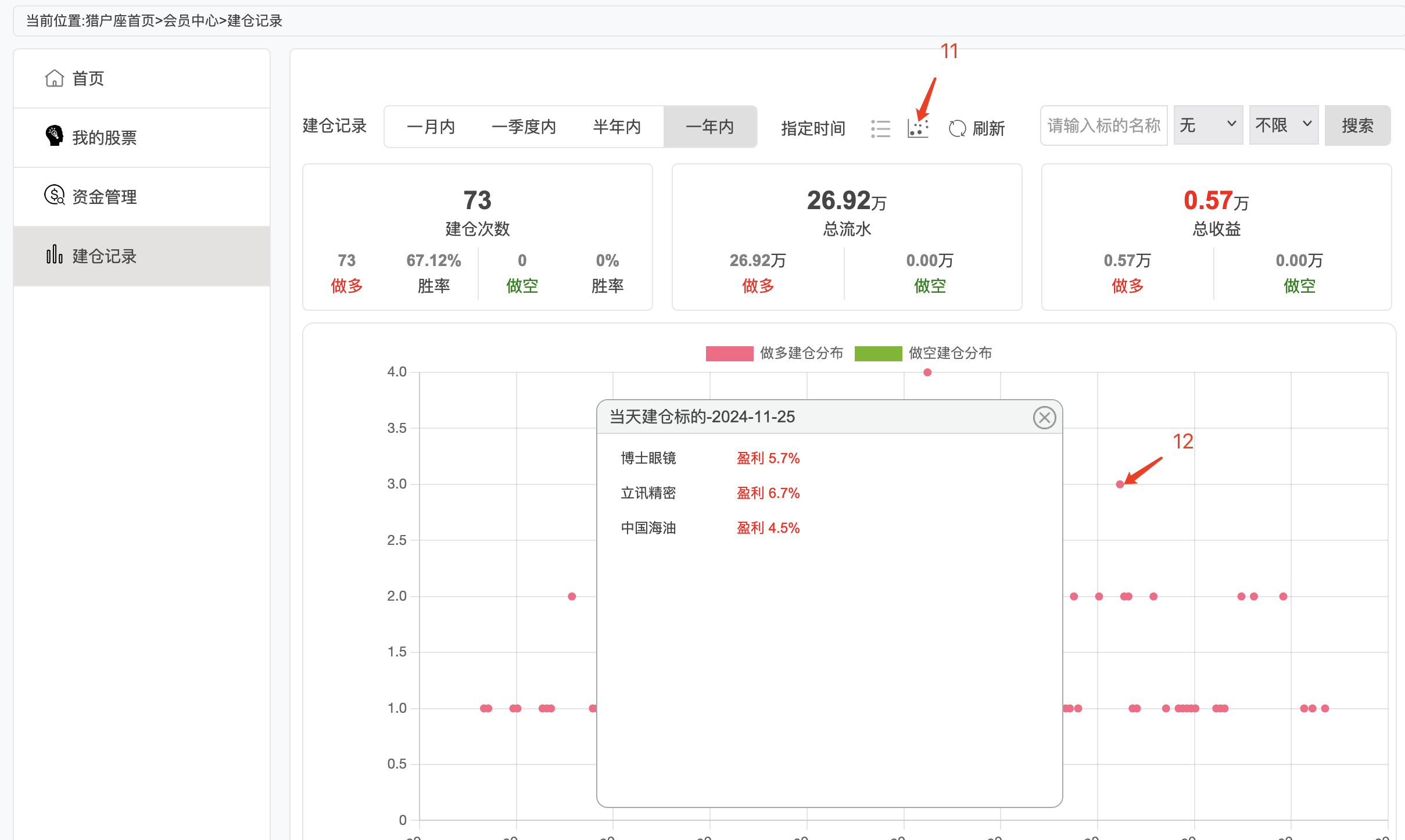Toggle 做空建仓分布 legend green swatch
The image size is (1405, 840).
coord(878,353)
